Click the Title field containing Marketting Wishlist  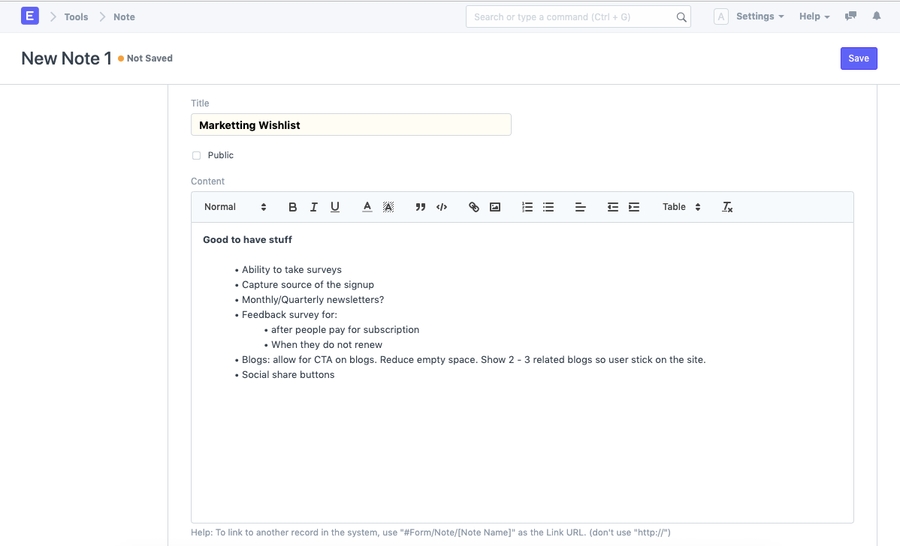351,125
